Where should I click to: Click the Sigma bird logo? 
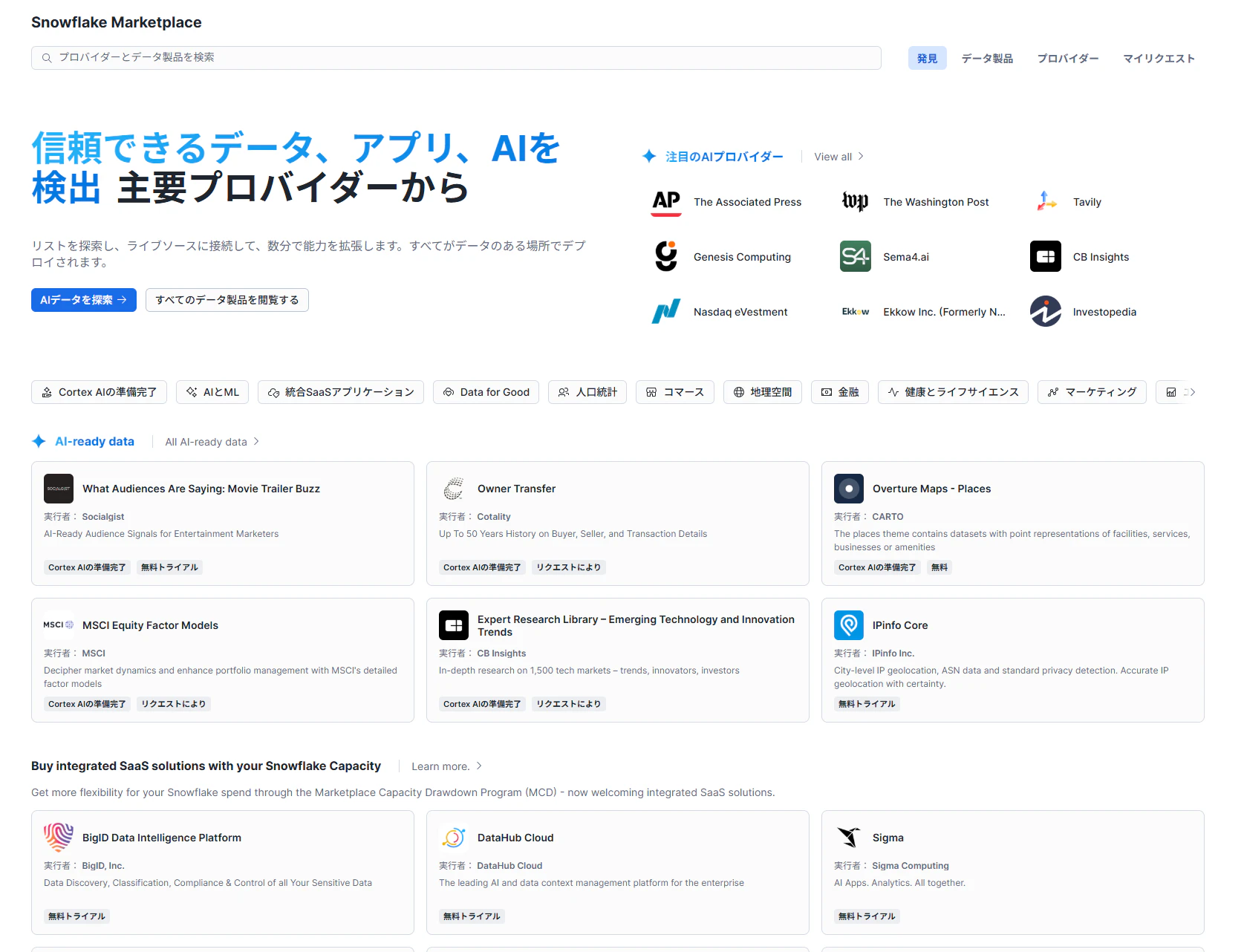(849, 838)
